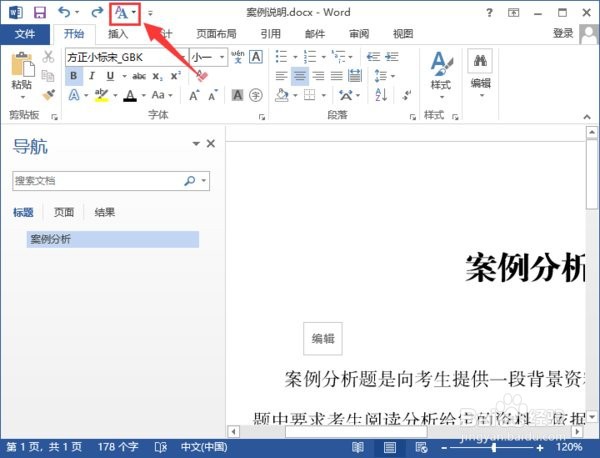Viewport: 600px width, 458px height.
Task: Toggle character shading
Action: pos(238,95)
